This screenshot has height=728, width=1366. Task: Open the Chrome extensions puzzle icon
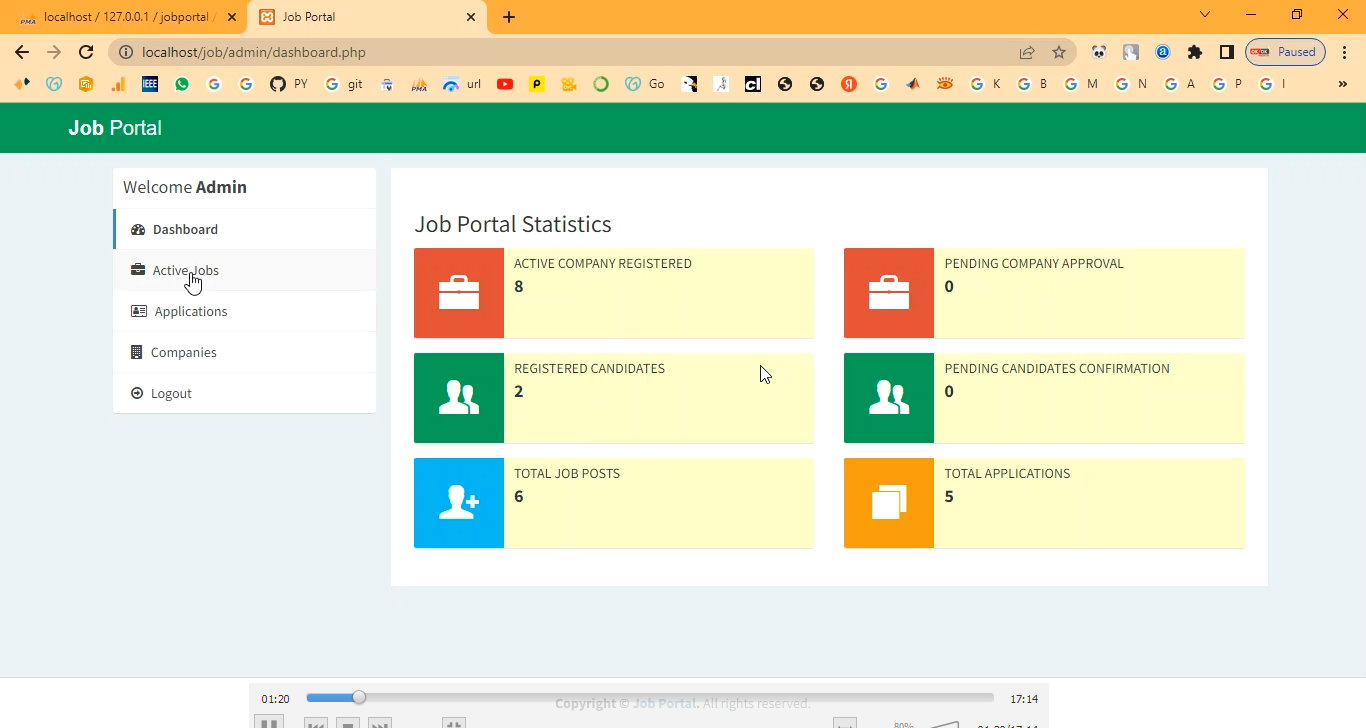click(x=1194, y=52)
